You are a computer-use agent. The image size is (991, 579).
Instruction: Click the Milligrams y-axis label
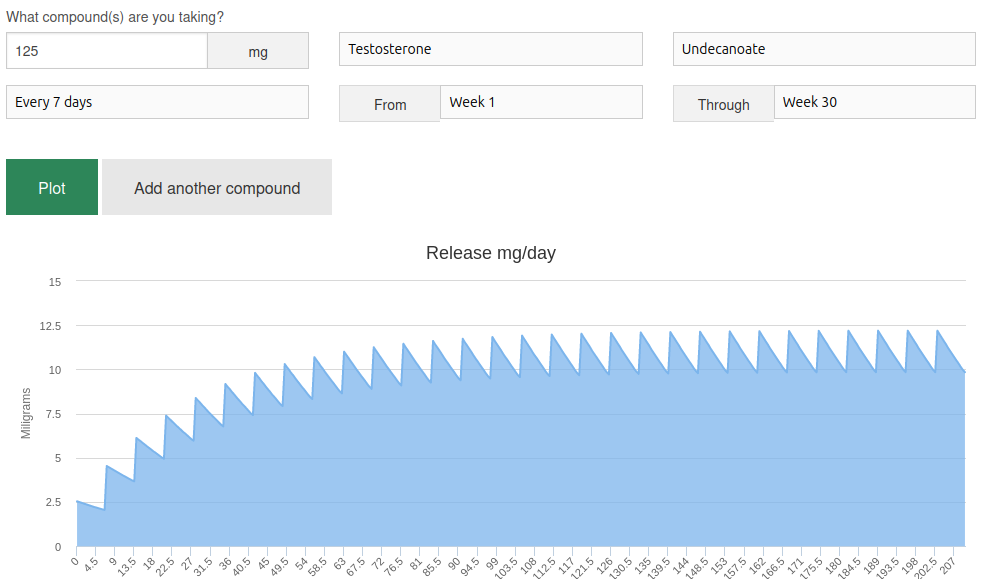tap(27, 413)
